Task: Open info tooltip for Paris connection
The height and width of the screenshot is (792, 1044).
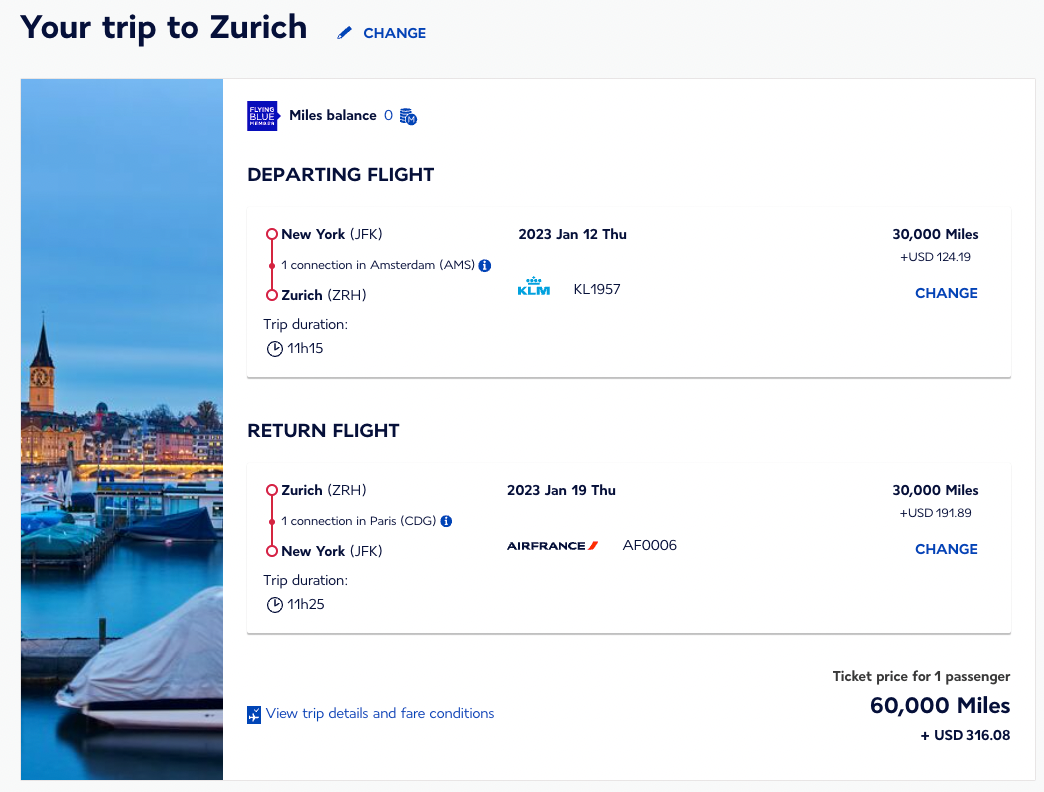Action: coord(446,521)
